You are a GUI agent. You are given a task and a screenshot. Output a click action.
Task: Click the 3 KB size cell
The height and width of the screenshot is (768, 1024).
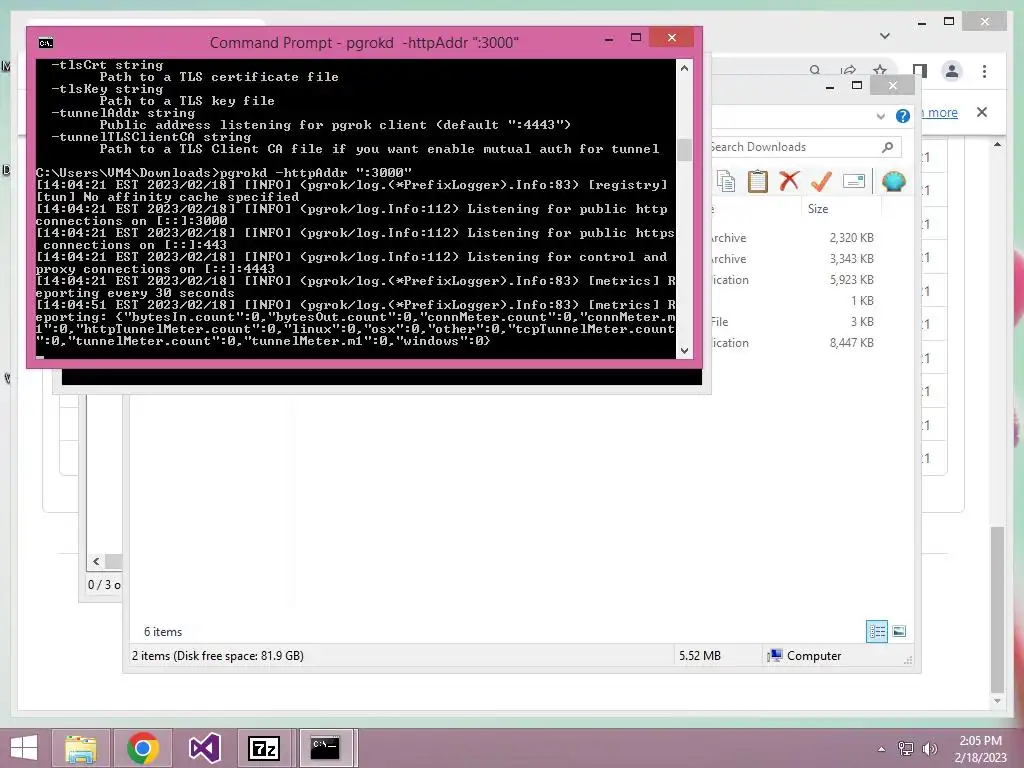pos(862,321)
